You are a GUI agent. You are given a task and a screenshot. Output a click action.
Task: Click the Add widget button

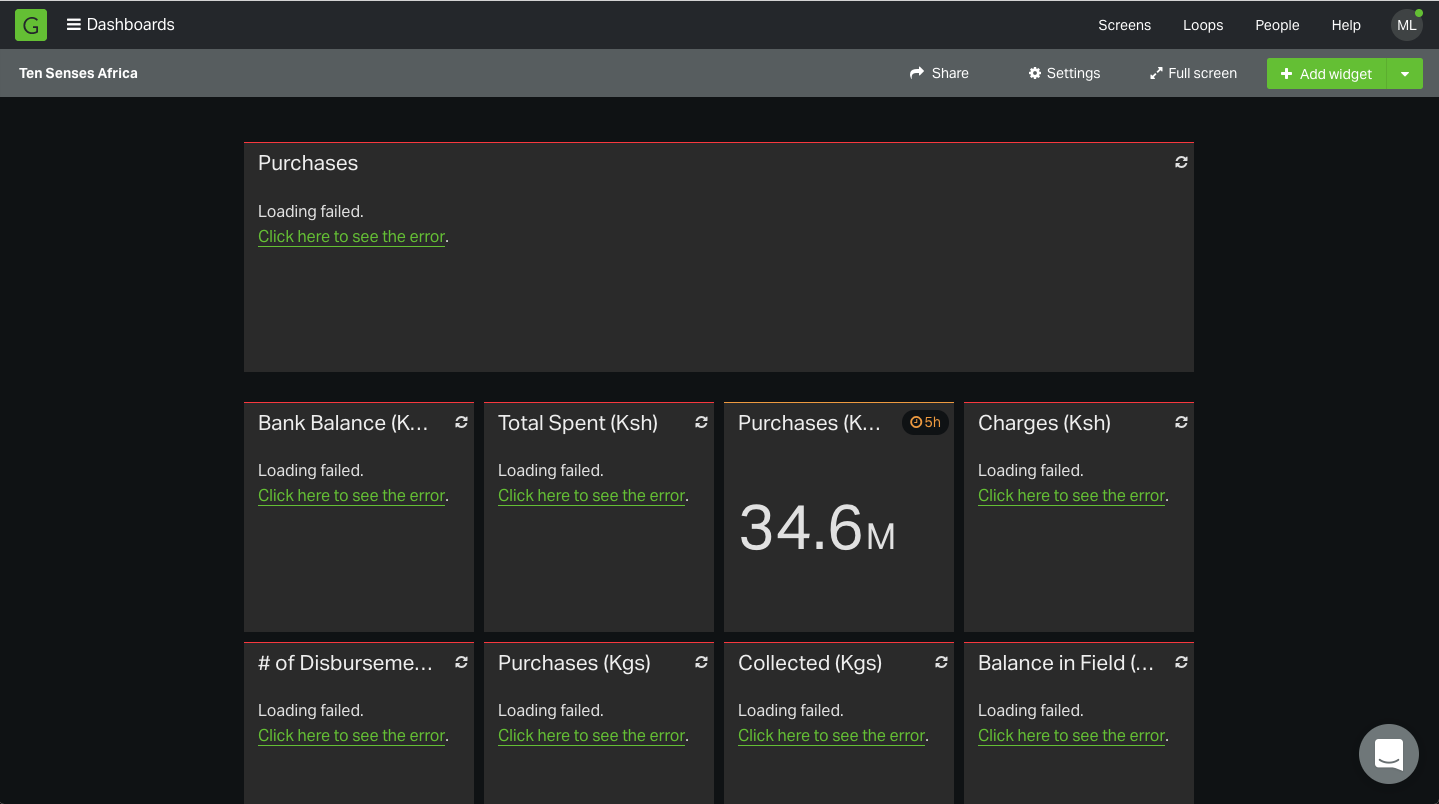click(x=1326, y=74)
